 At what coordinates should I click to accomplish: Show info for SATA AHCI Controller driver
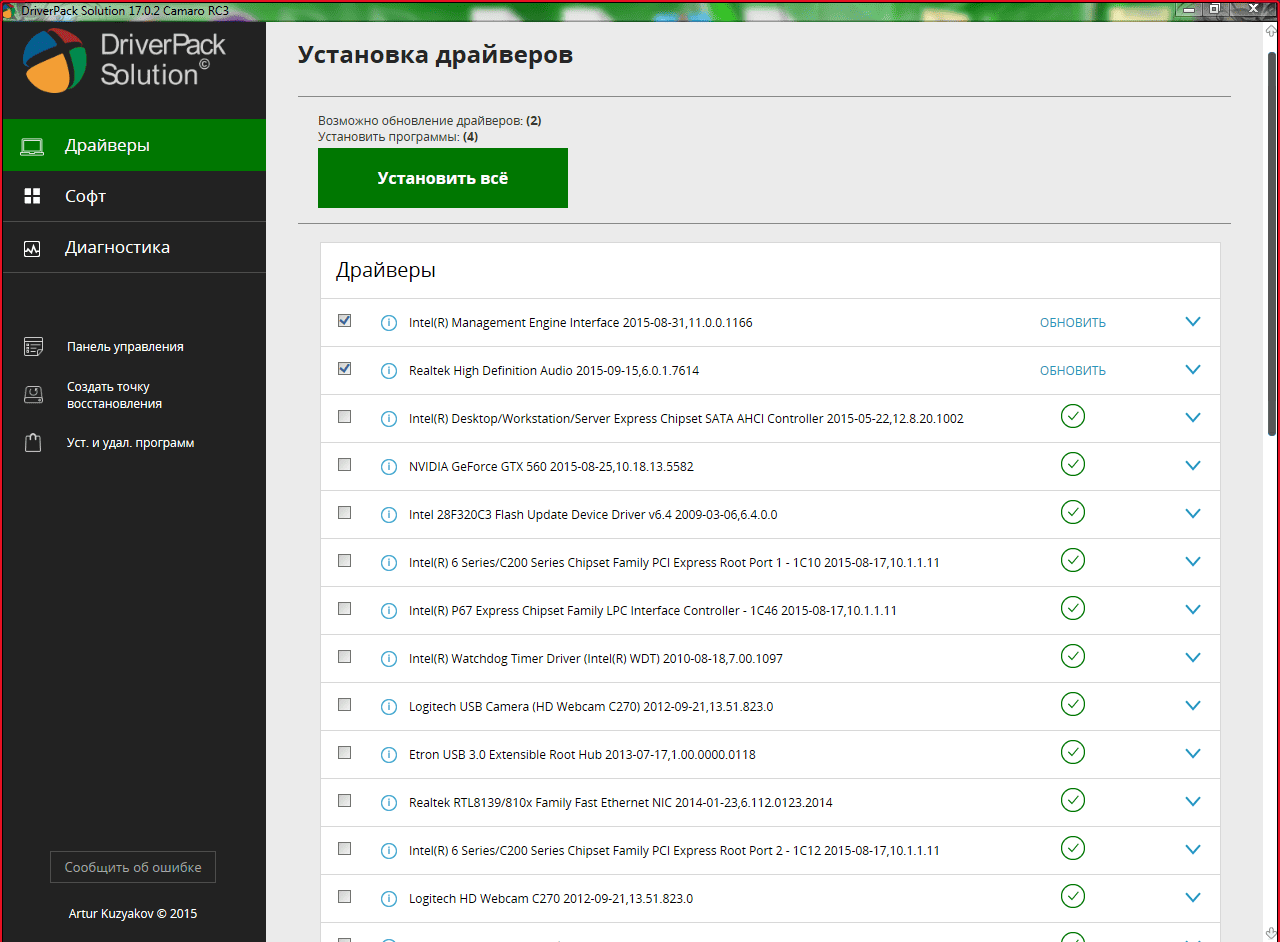point(389,419)
